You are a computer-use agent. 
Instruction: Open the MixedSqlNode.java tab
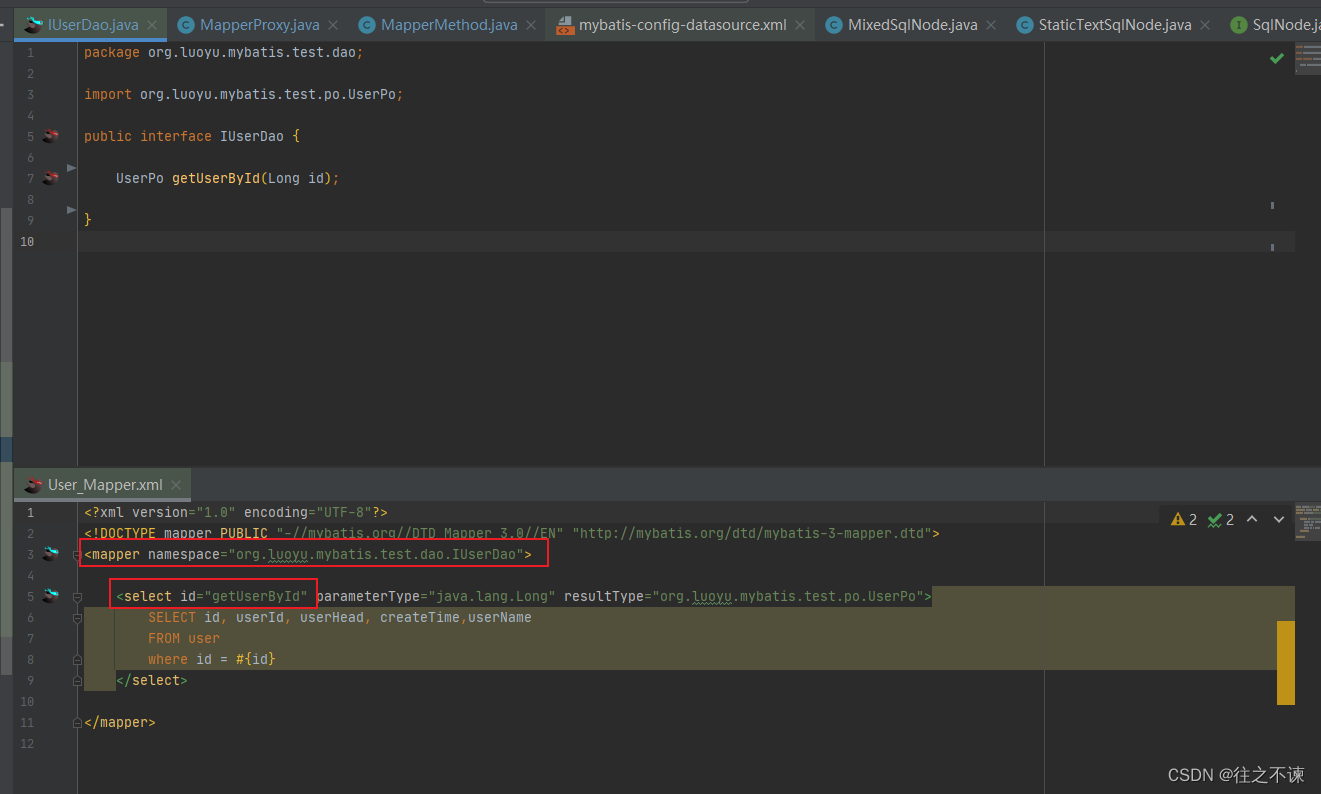coord(912,25)
